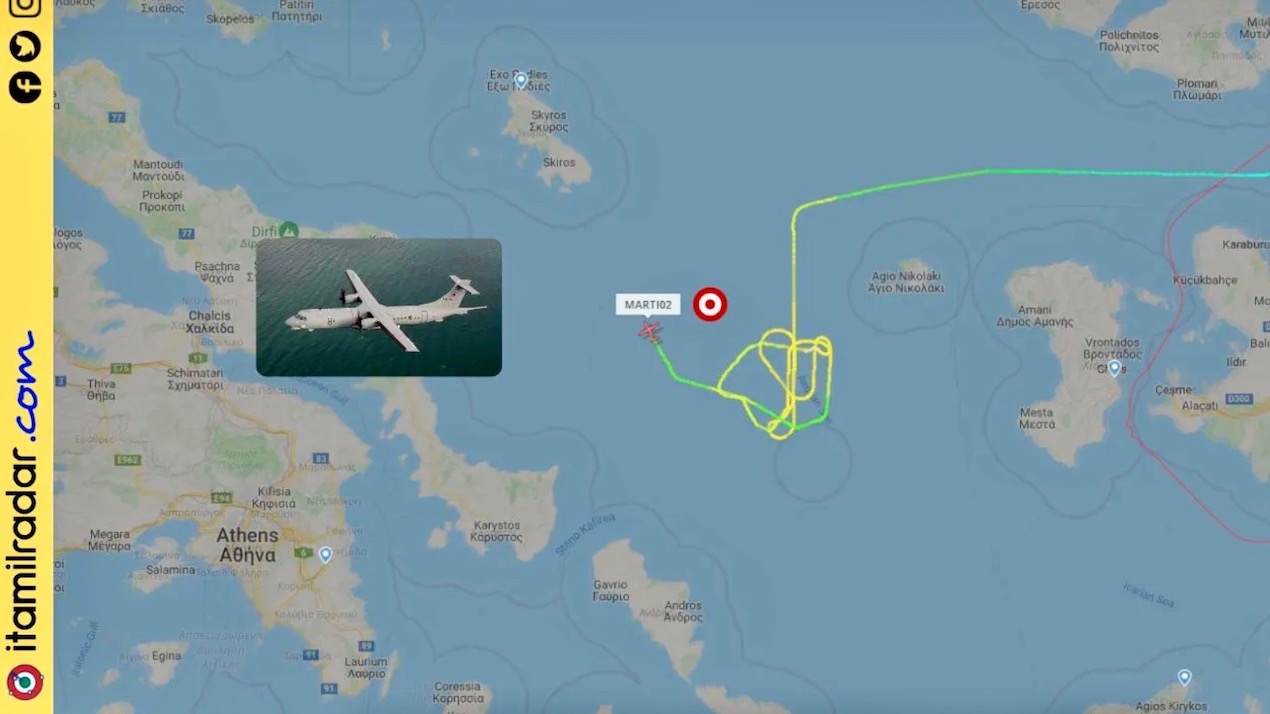This screenshot has width=1270, height=714.
Task: Click the Instagram icon in yellow sidebar
Action: click(25, 7)
